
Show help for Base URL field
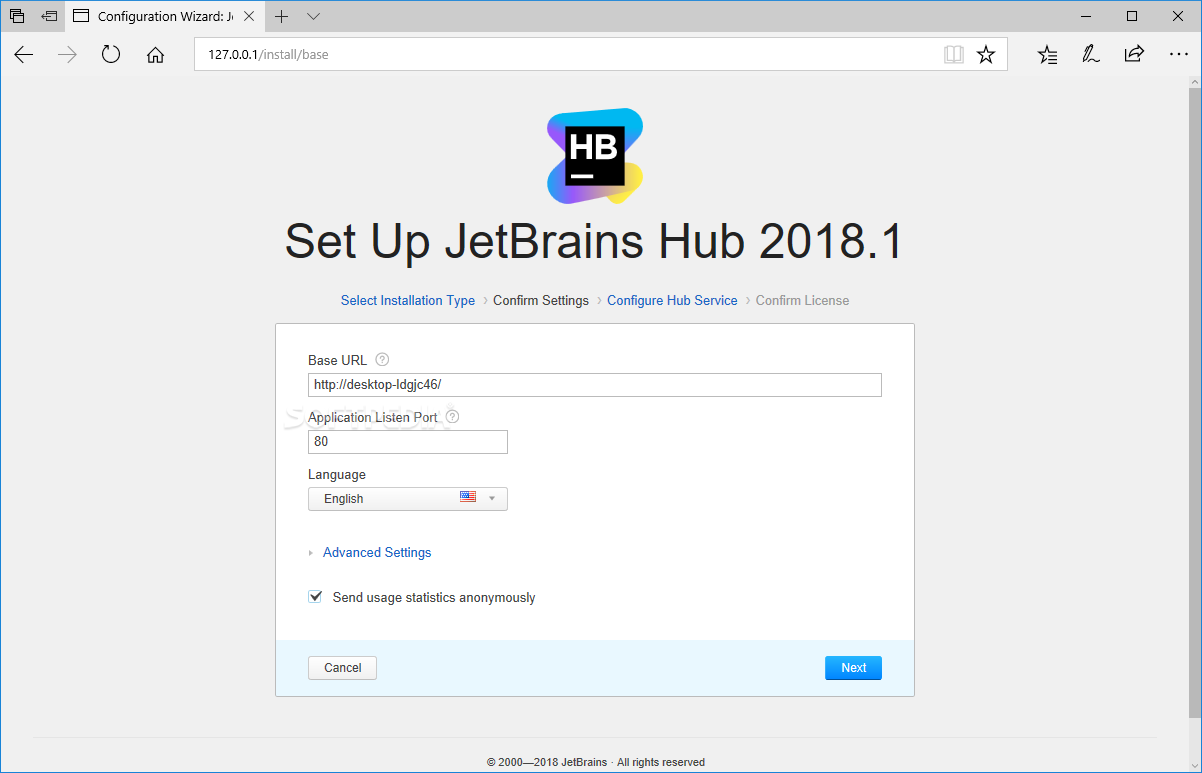click(x=382, y=360)
